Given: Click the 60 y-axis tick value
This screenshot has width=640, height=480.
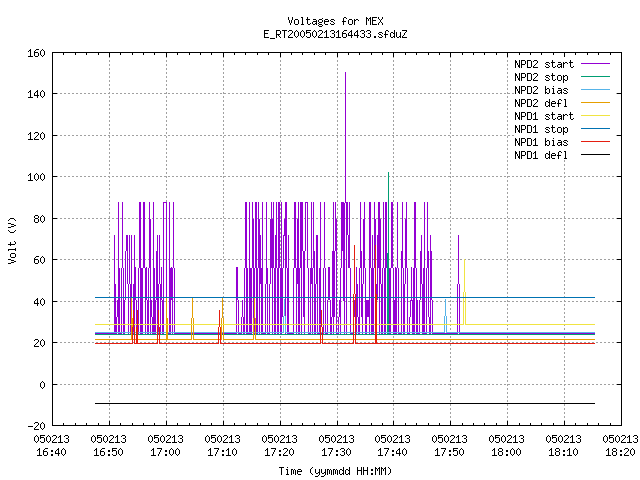Looking at the screenshot, I should [x=39, y=260].
